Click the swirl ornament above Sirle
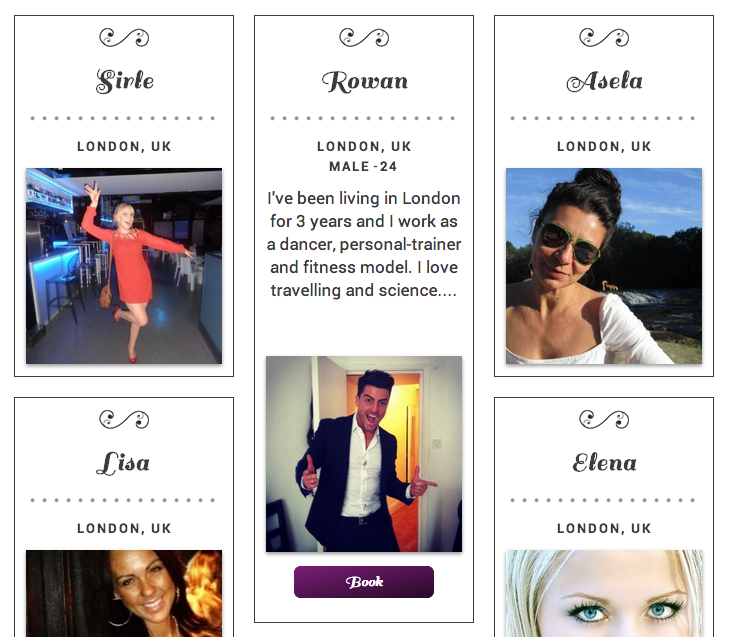 click(x=124, y=38)
